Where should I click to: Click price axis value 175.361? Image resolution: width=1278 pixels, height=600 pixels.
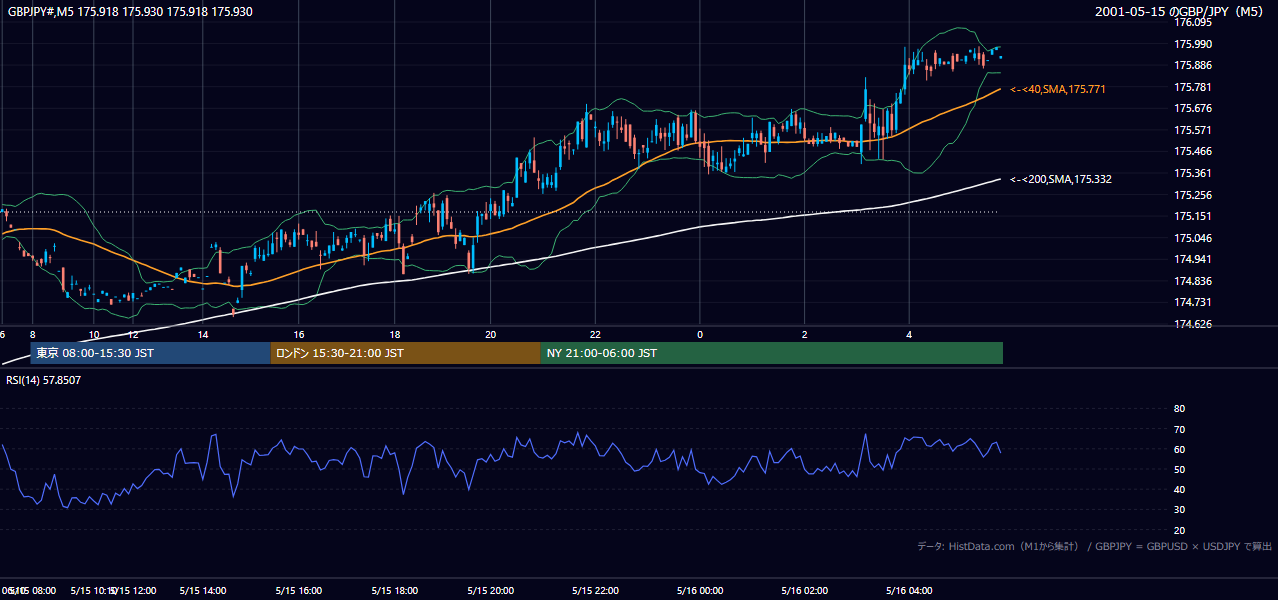click(x=1193, y=173)
